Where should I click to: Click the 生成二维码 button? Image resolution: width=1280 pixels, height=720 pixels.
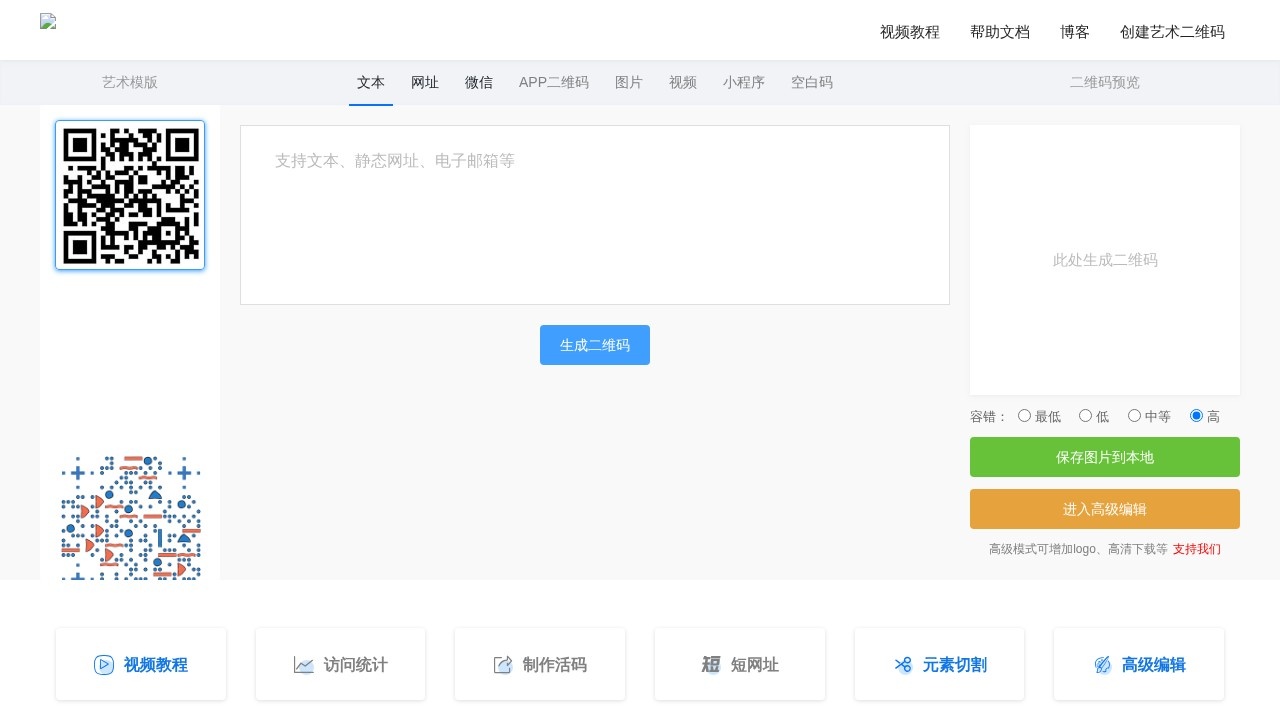pyautogui.click(x=595, y=345)
